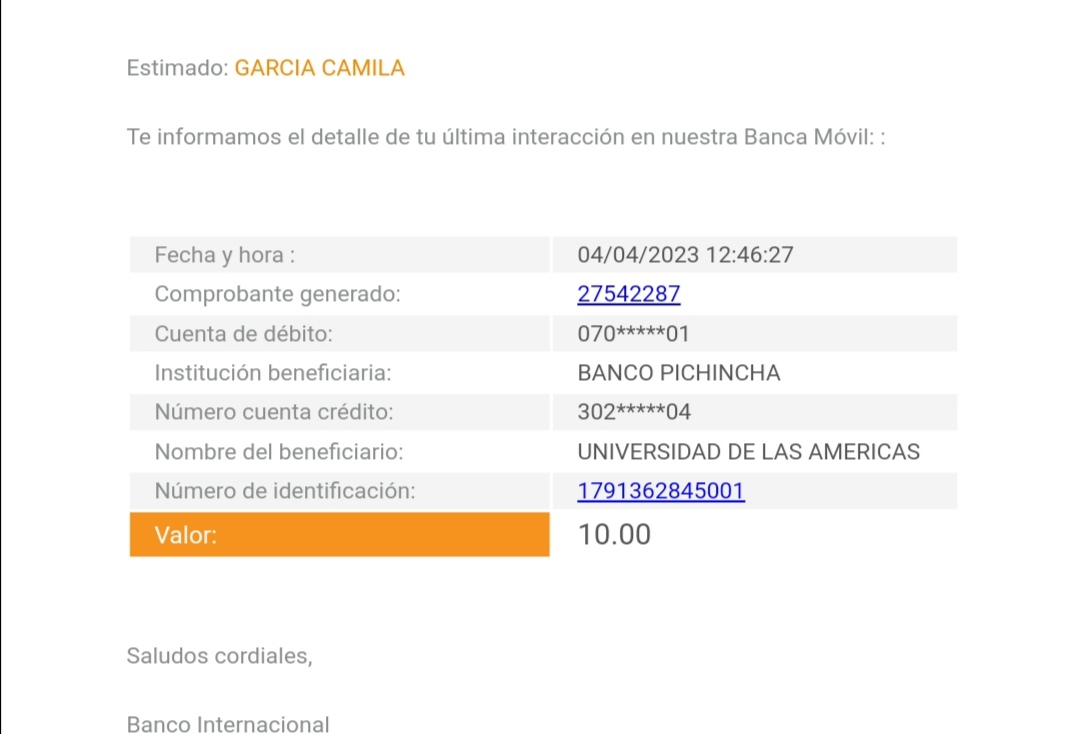Click the Institución beneficiaria label

point(273,373)
